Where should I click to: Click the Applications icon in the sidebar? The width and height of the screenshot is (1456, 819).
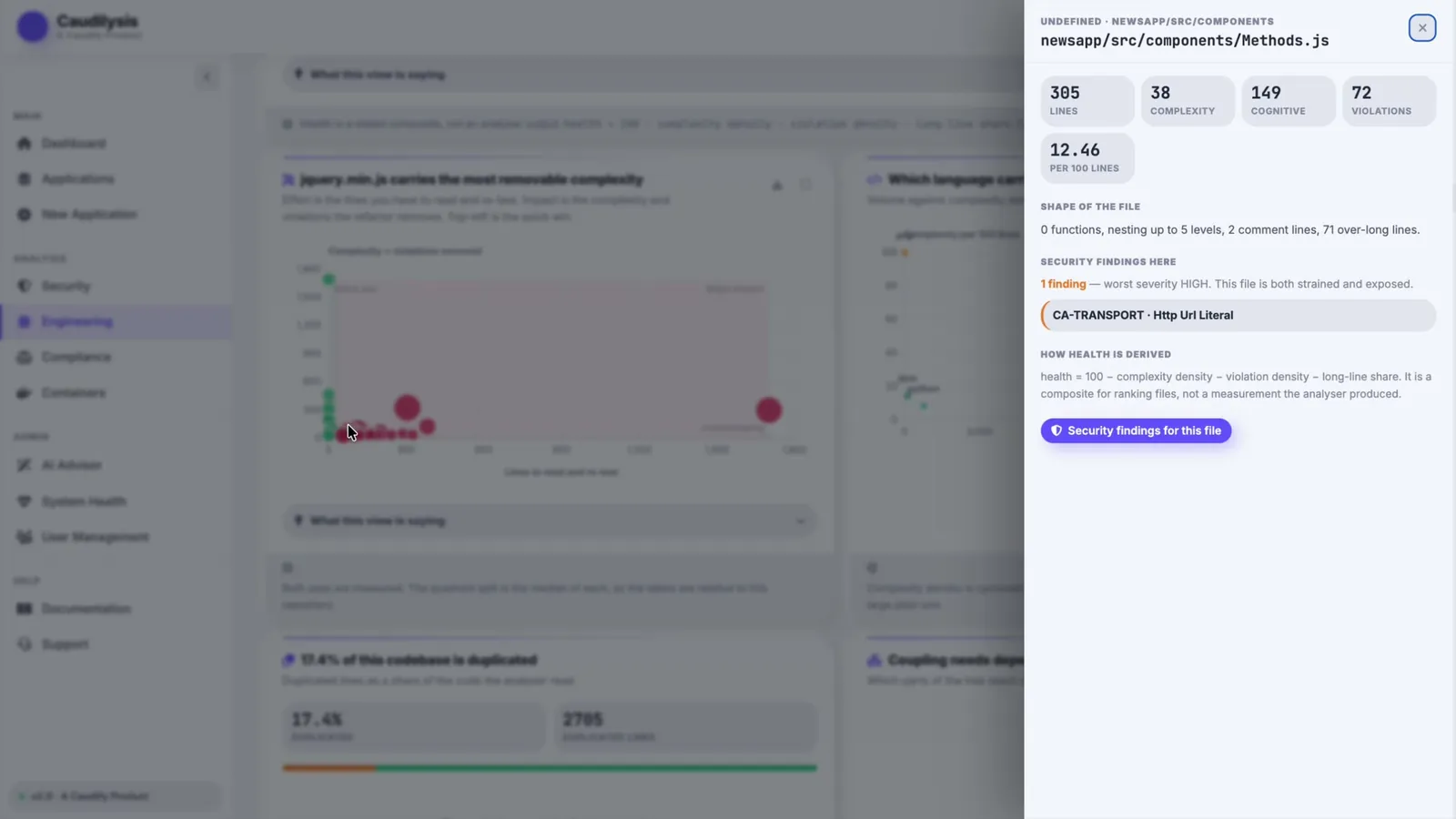(25, 179)
